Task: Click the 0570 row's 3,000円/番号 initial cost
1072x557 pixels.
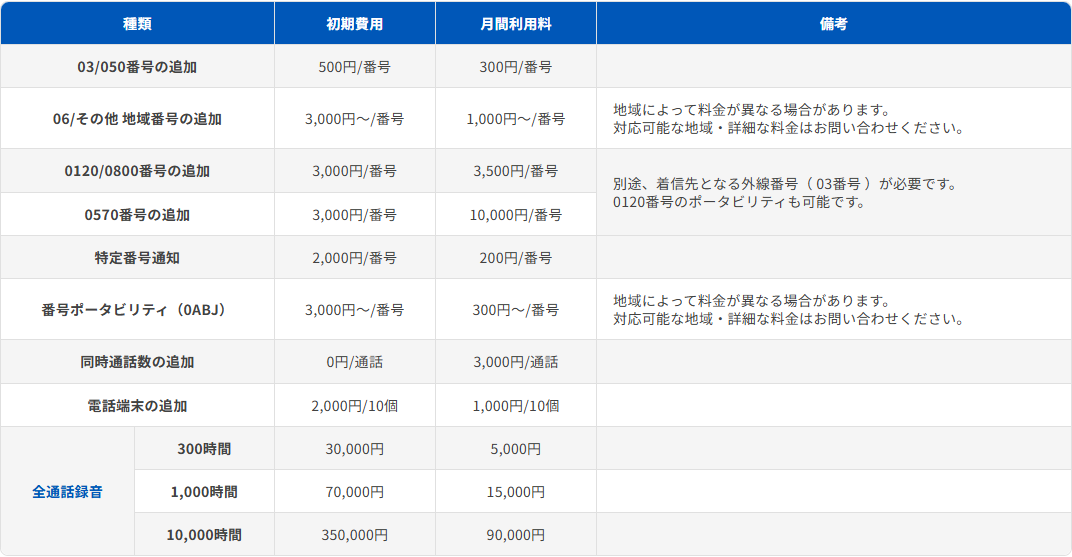Action: click(355, 215)
